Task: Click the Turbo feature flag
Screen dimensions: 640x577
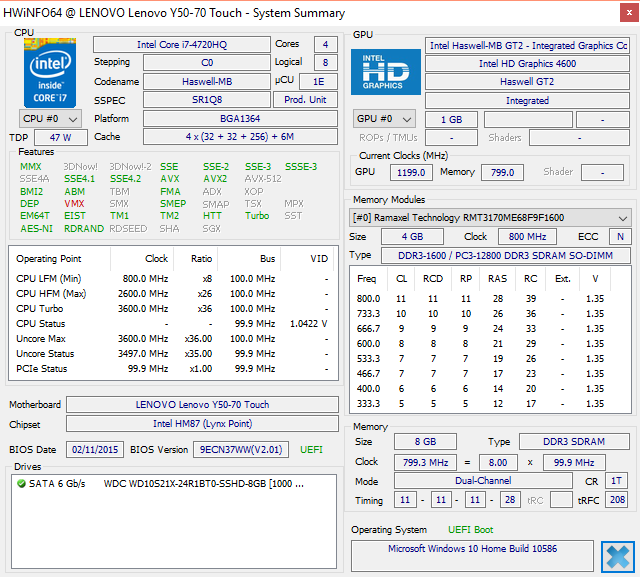Action: [257, 216]
